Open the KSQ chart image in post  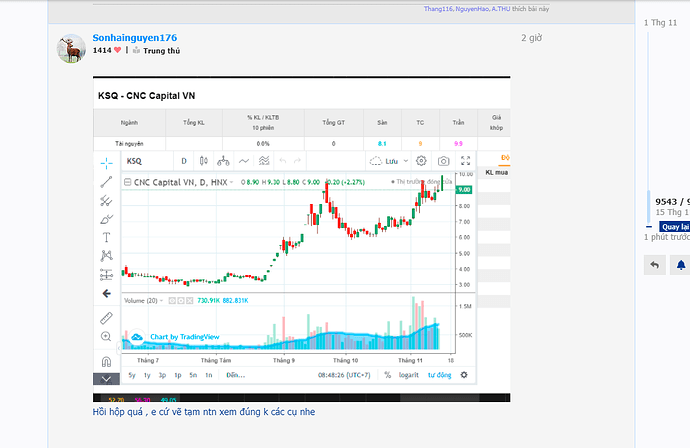(x=301, y=239)
